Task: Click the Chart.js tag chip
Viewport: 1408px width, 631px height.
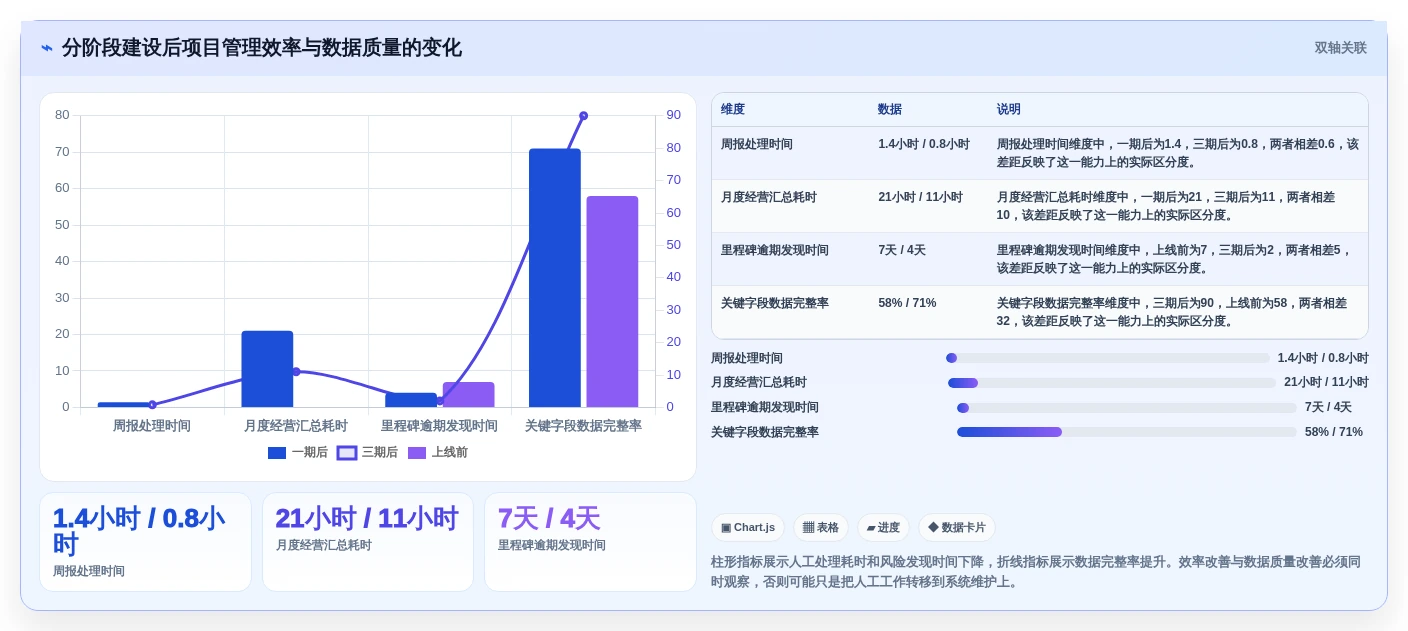Action: (748, 528)
